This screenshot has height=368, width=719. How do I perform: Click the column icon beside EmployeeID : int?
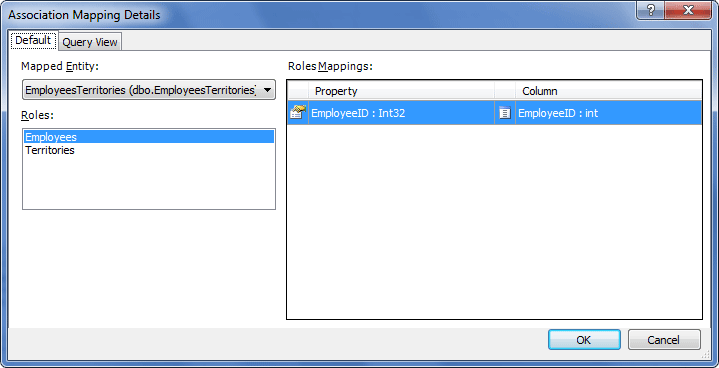(504, 113)
